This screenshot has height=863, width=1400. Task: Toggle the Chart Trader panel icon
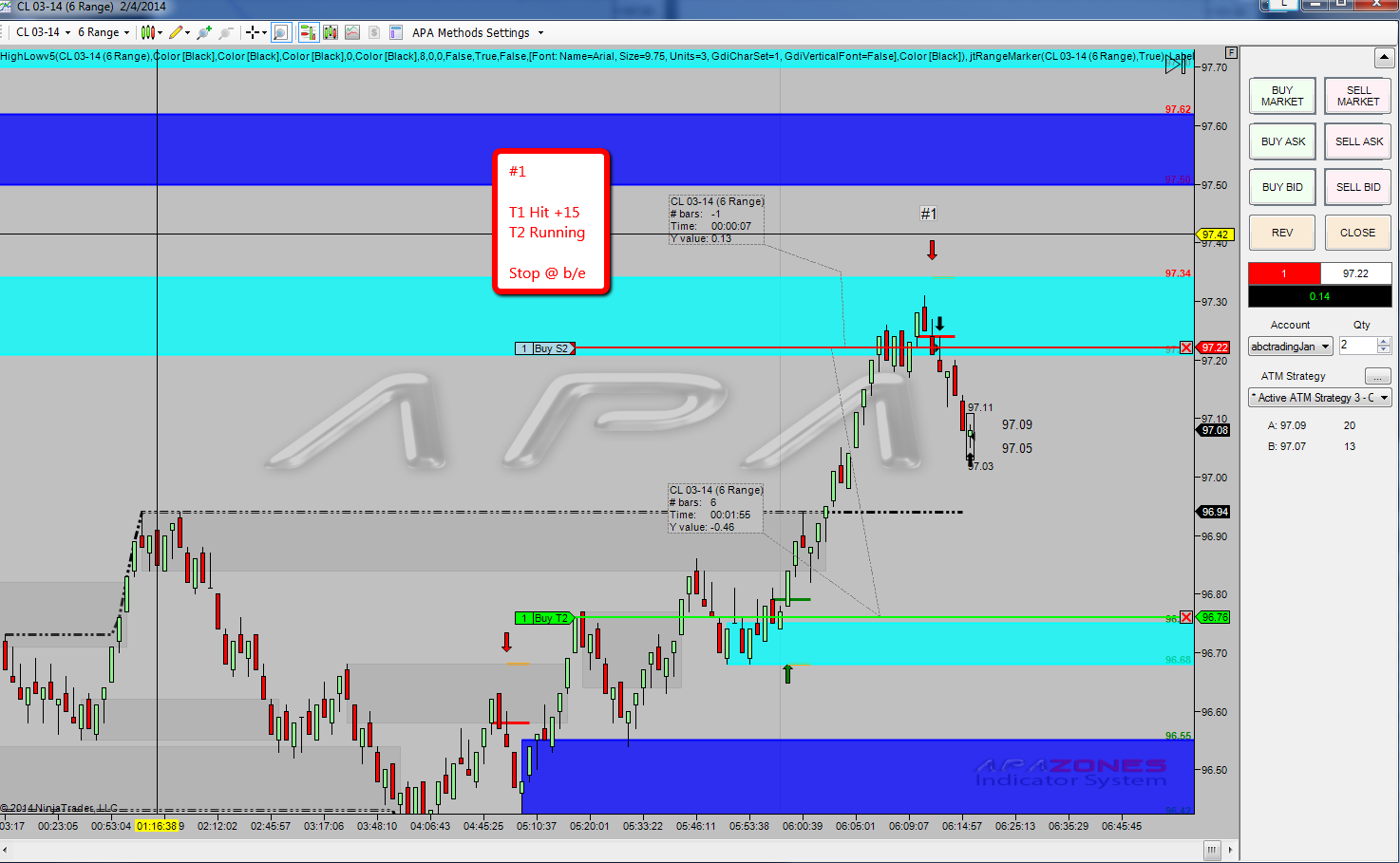click(308, 32)
